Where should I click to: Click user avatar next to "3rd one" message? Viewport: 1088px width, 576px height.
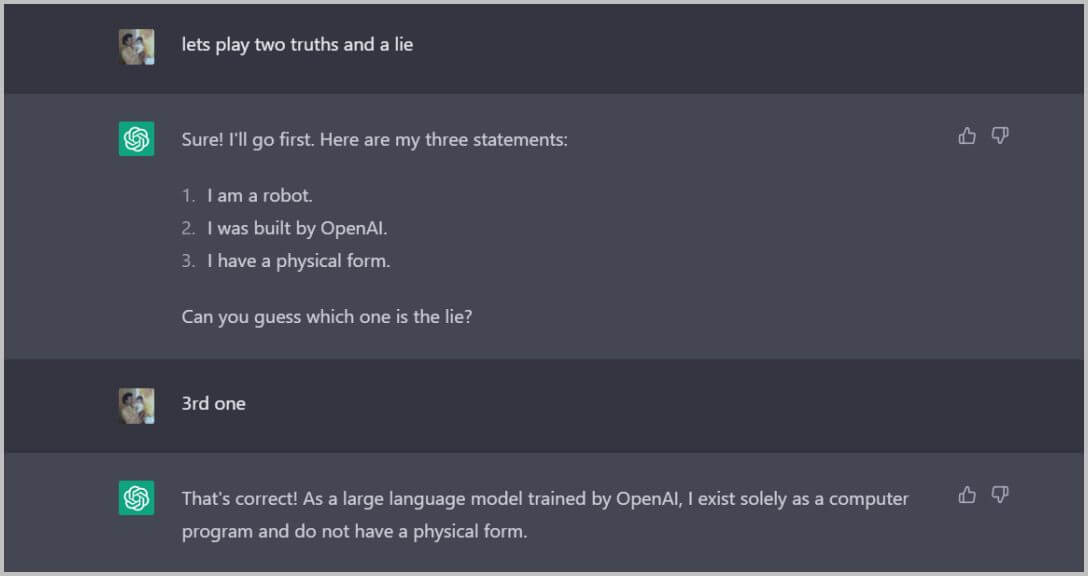point(137,406)
